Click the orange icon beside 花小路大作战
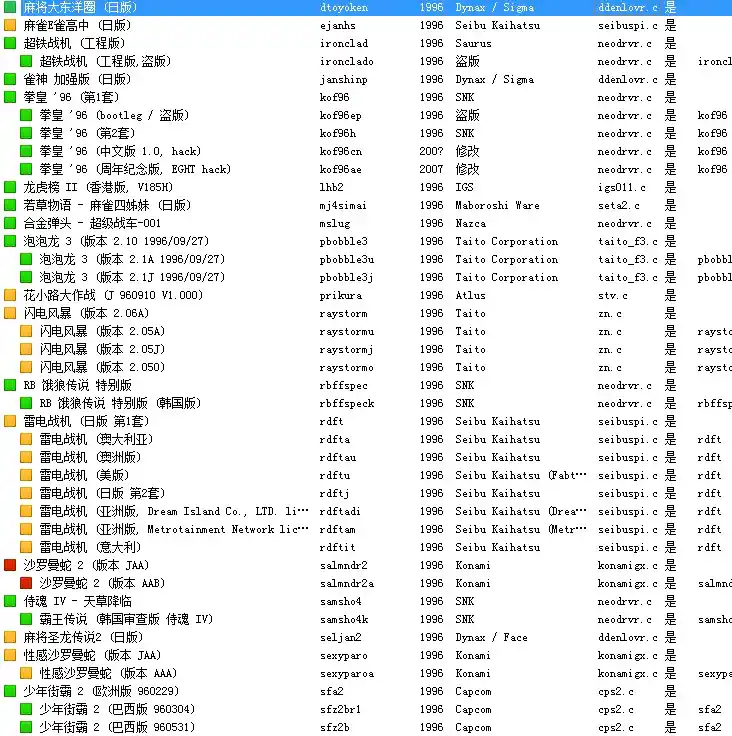This screenshot has width=732, height=736. [10, 296]
